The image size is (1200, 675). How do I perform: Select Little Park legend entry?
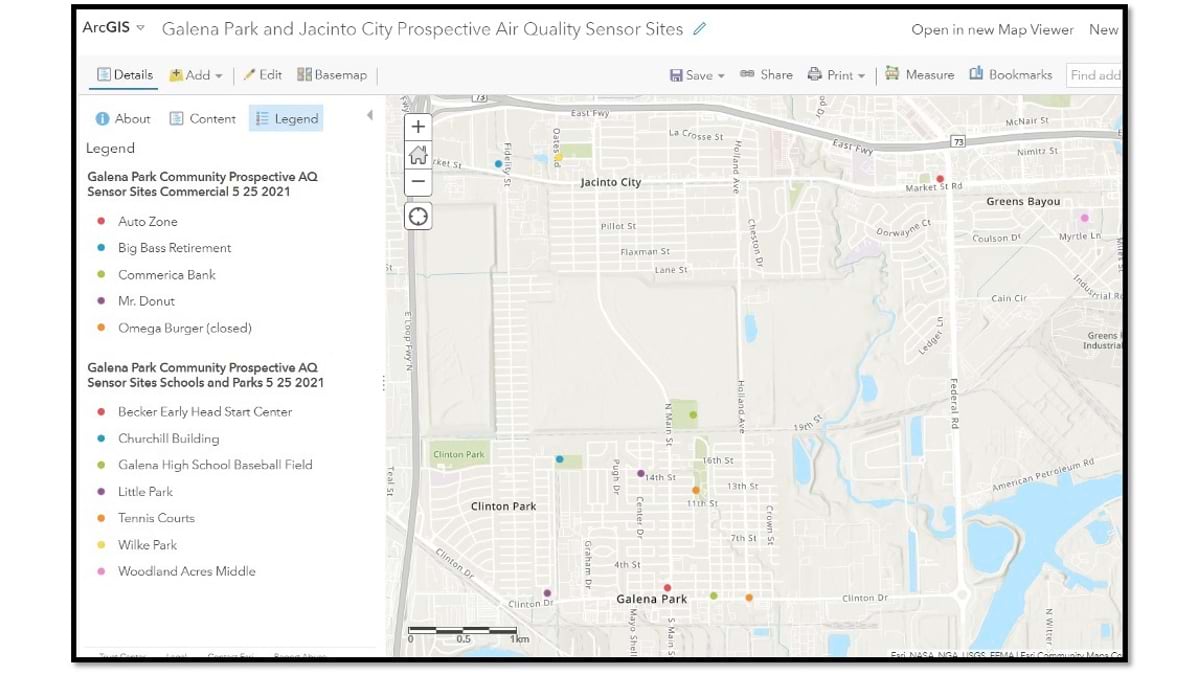145,492
